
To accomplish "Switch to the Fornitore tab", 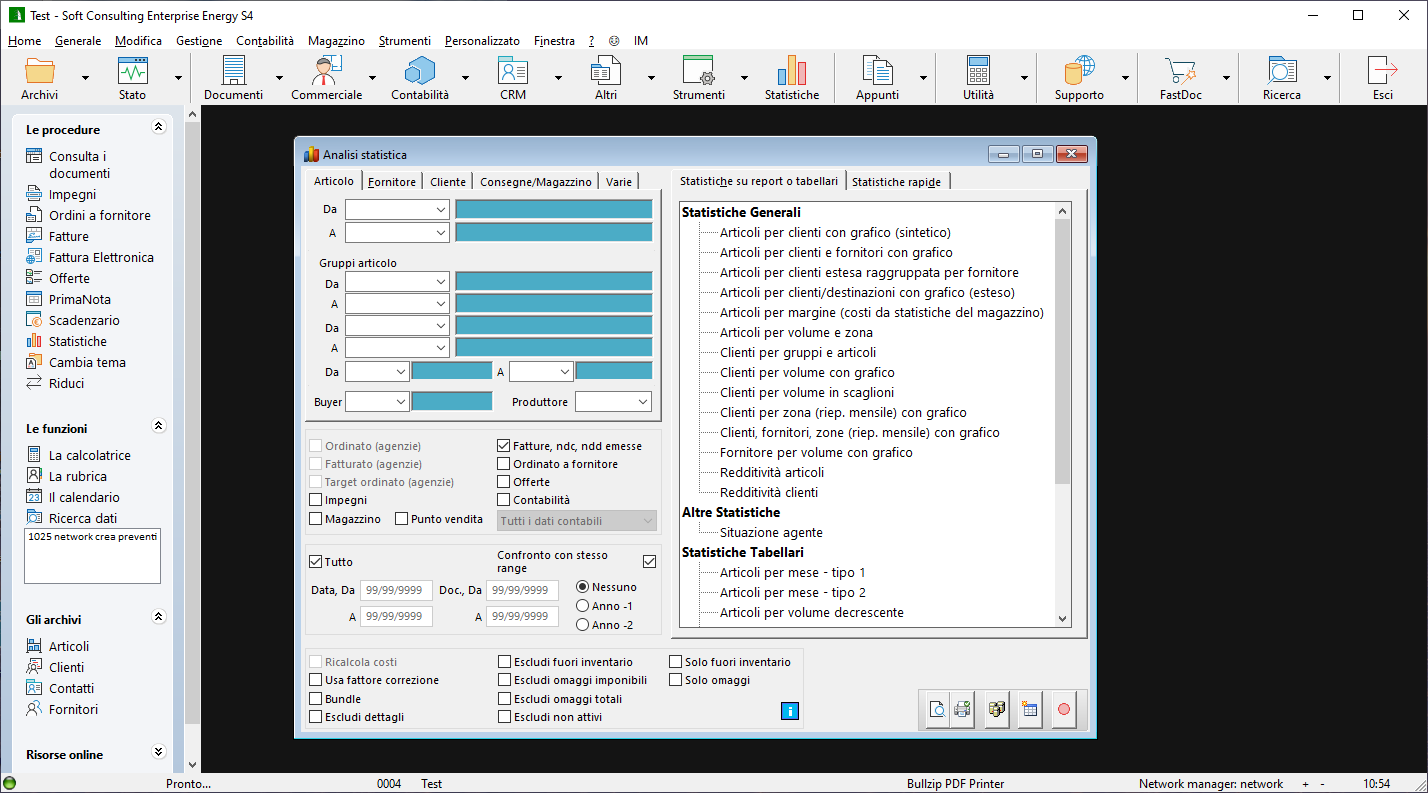I will coord(391,182).
